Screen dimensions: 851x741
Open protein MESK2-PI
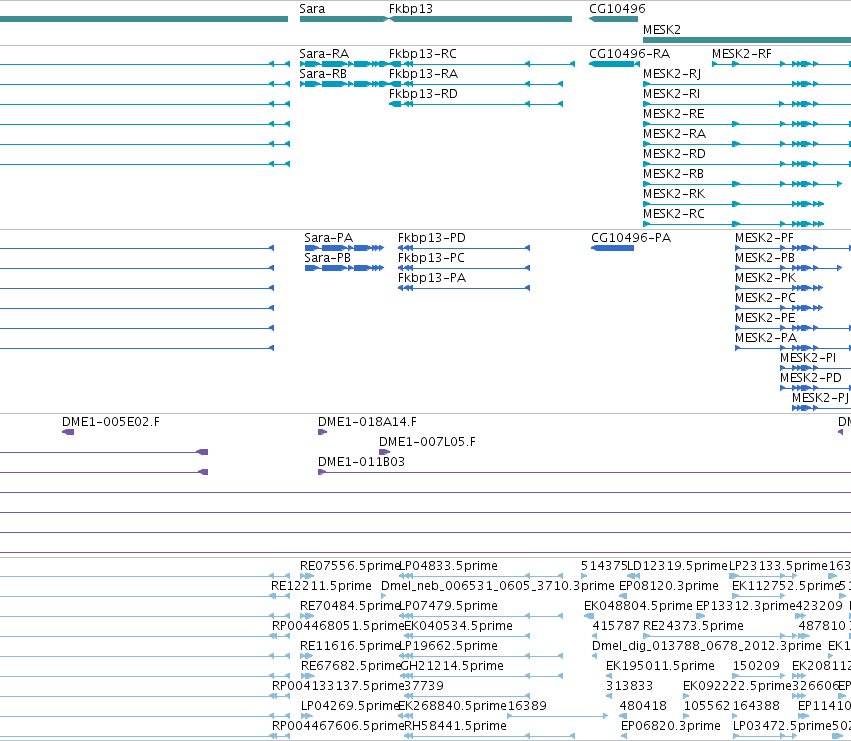tap(808, 358)
